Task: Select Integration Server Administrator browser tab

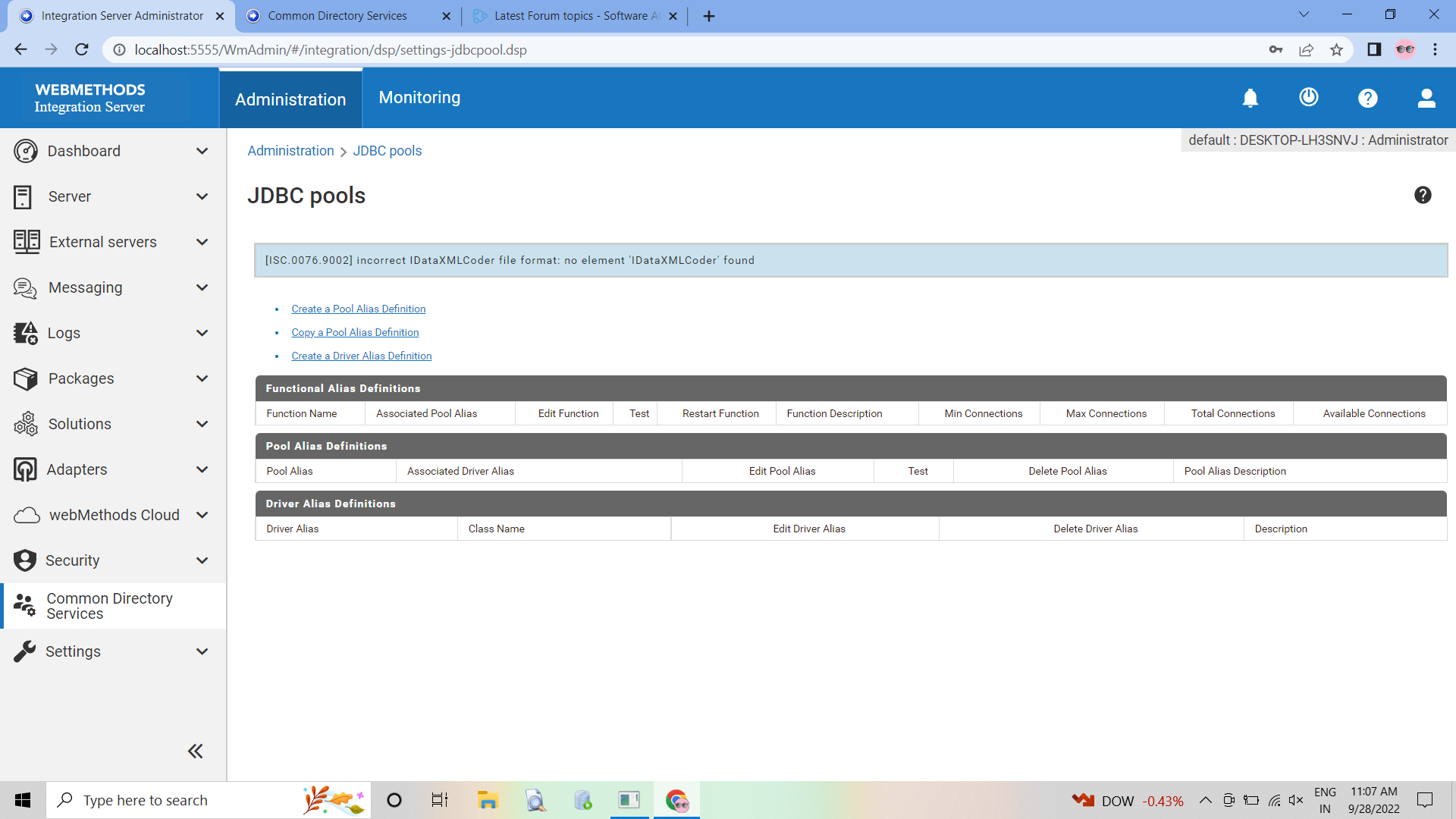Action: coord(121,16)
